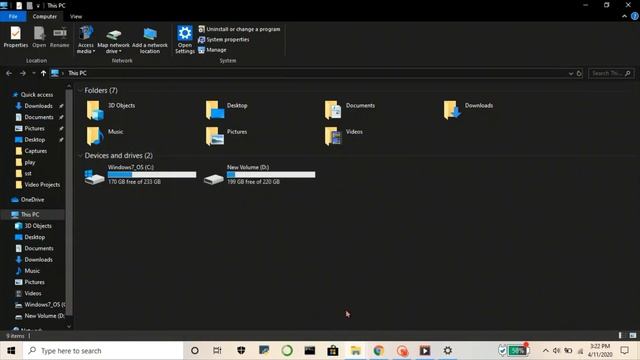The height and width of the screenshot is (360, 640).
Task: Select the New Volume (D:) drive icon
Action: click(x=213, y=178)
